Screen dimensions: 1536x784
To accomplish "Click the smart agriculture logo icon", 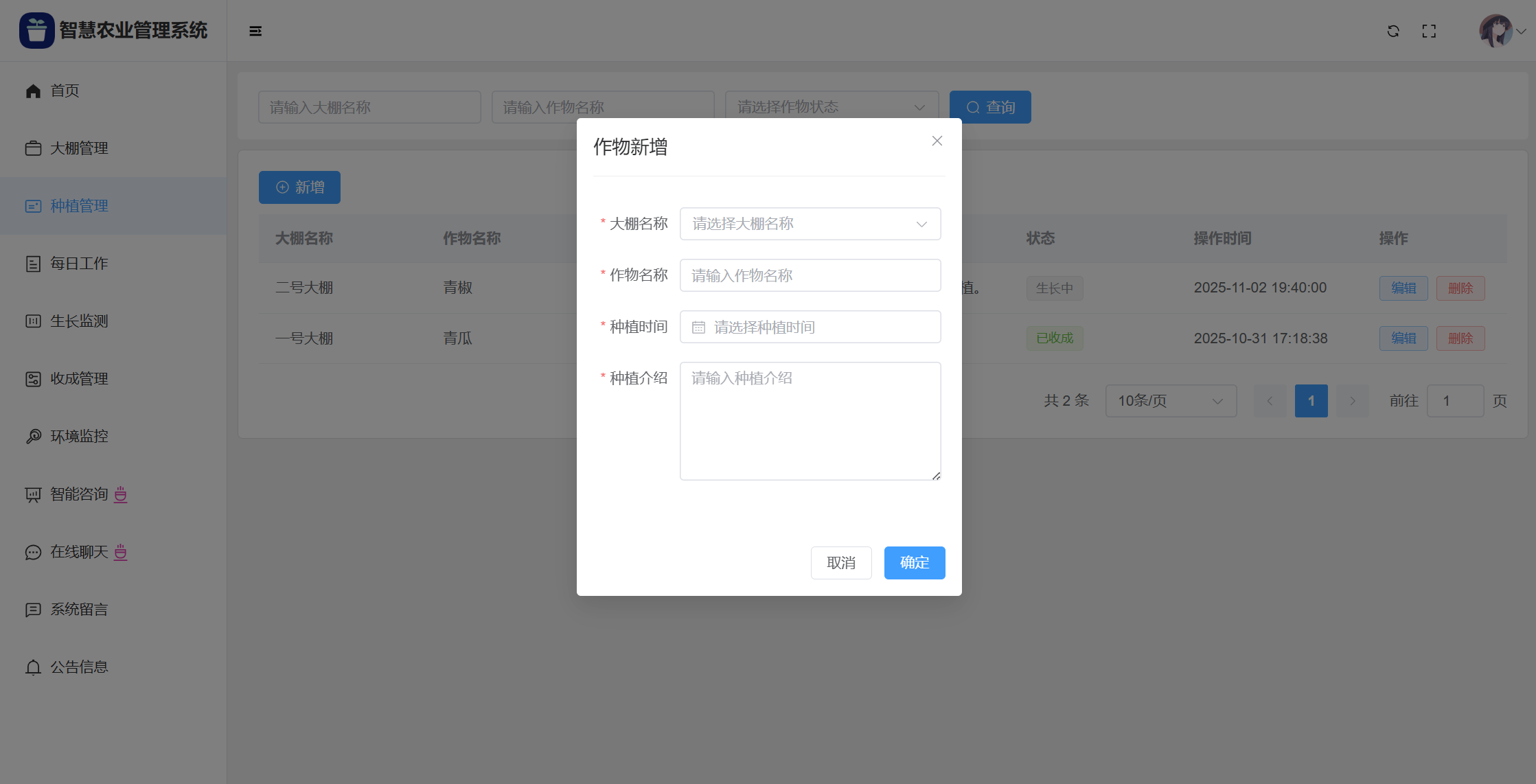I will pyautogui.click(x=36, y=30).
